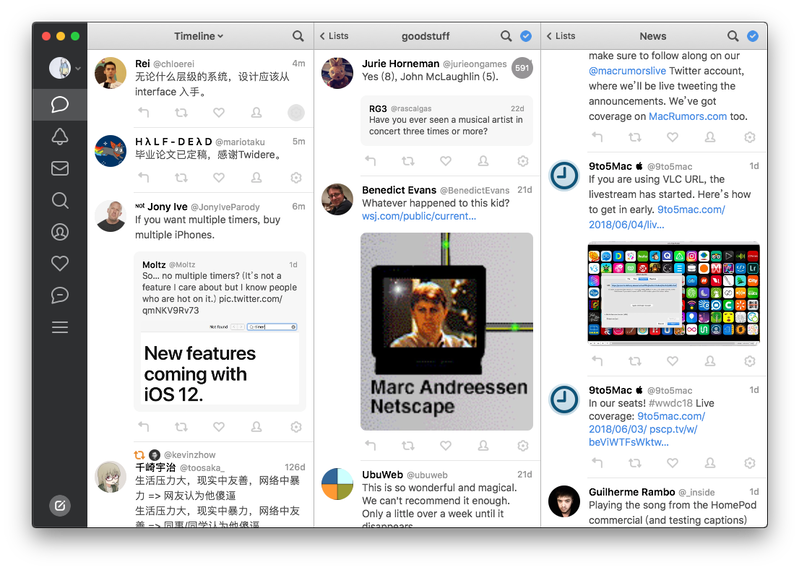Open settings gear on HALF-DEAD tweet

296,178
